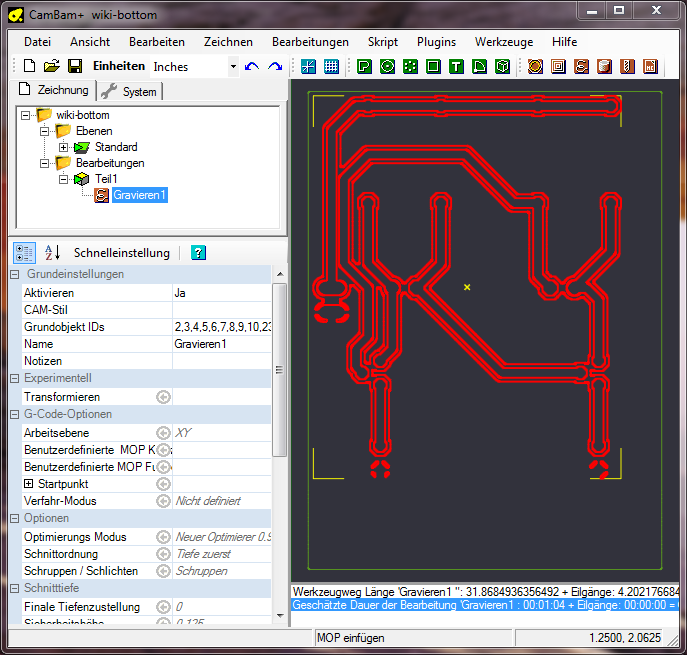Screen dimensions: 687x655
Task: Expand the Startpunkt property
Action: tap(28, 484)
